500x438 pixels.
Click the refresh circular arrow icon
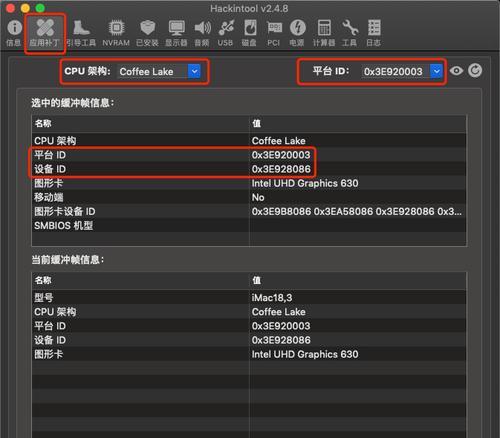click(x=475, y=71)
